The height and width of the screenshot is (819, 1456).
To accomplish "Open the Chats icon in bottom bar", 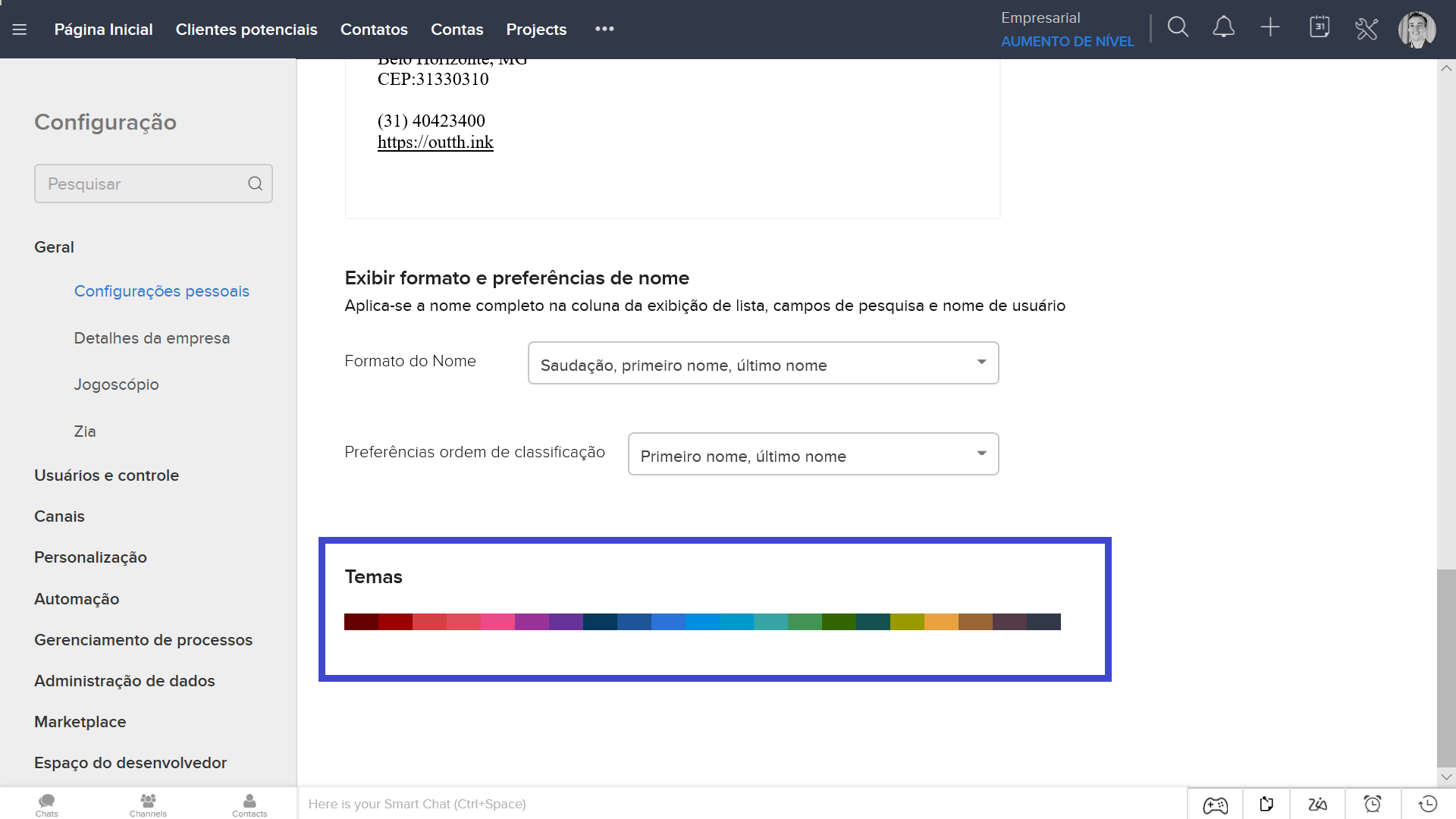I will pyautogui.click(x=46, y=805).
